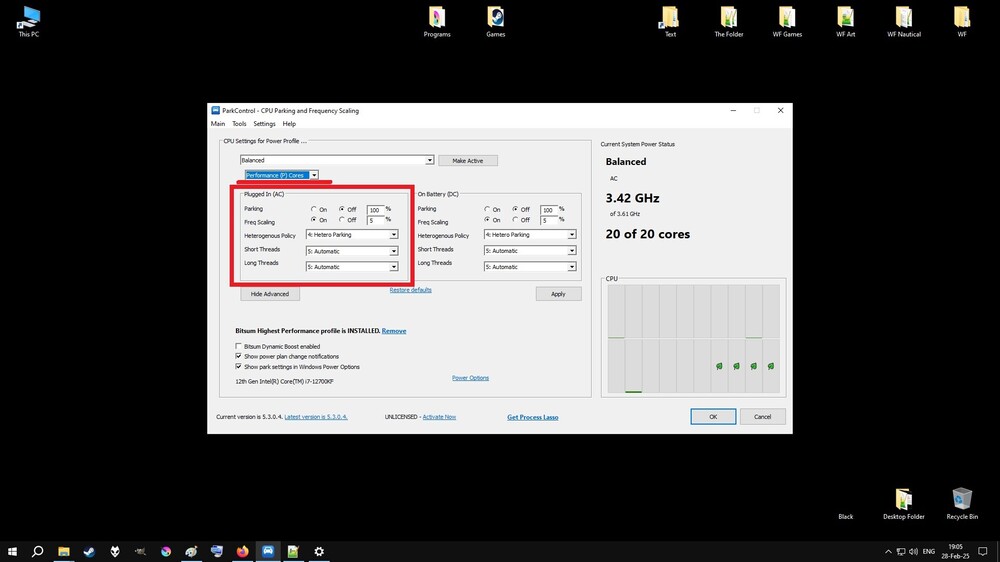Open the Tools menu
The height and width of the screenshot is (562, 1000).
click(x=239, y=124)
